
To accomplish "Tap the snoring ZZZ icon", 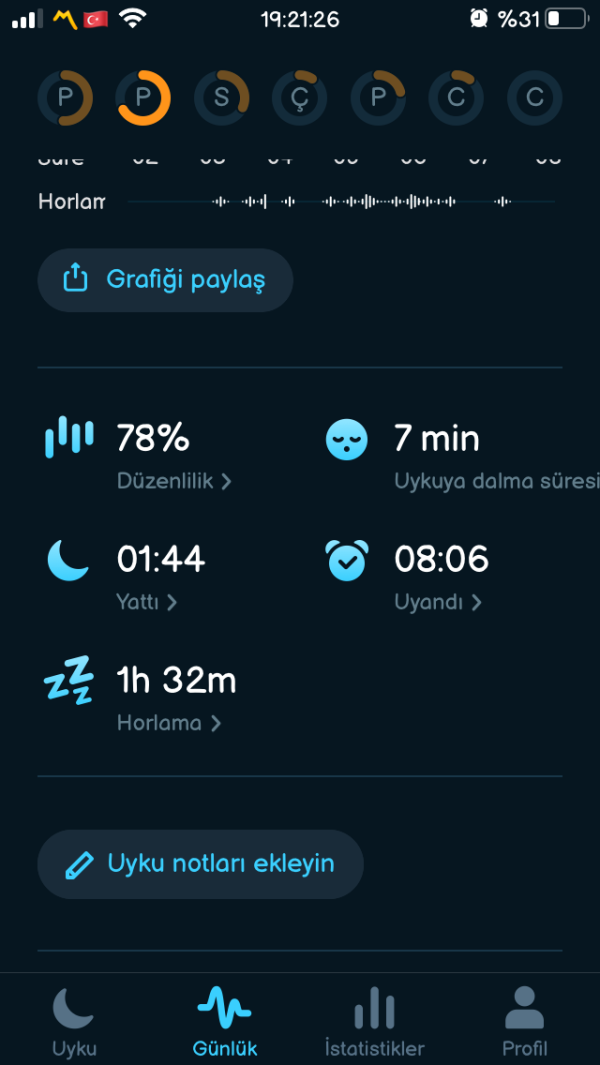I will pyautogui.click(x=68, y=681).
